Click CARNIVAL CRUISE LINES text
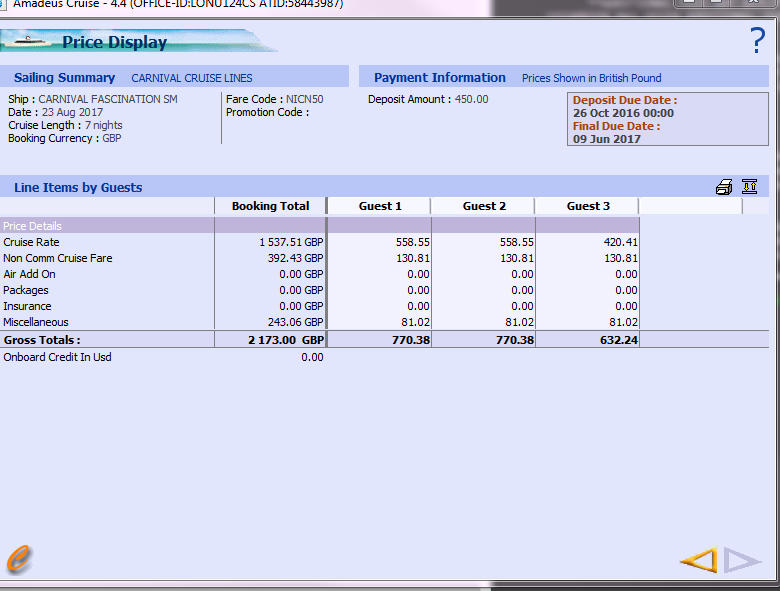This screenshot has width=780, height=591. (x=192, y=78)
